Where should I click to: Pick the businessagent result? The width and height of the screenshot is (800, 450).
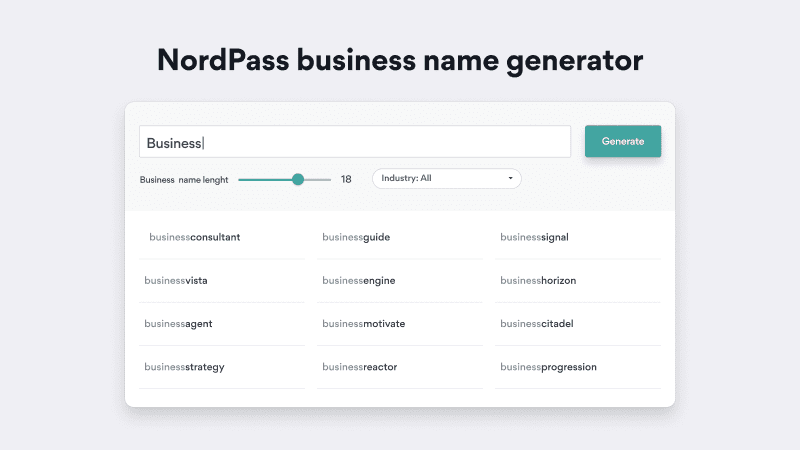[x=178, y=324]
